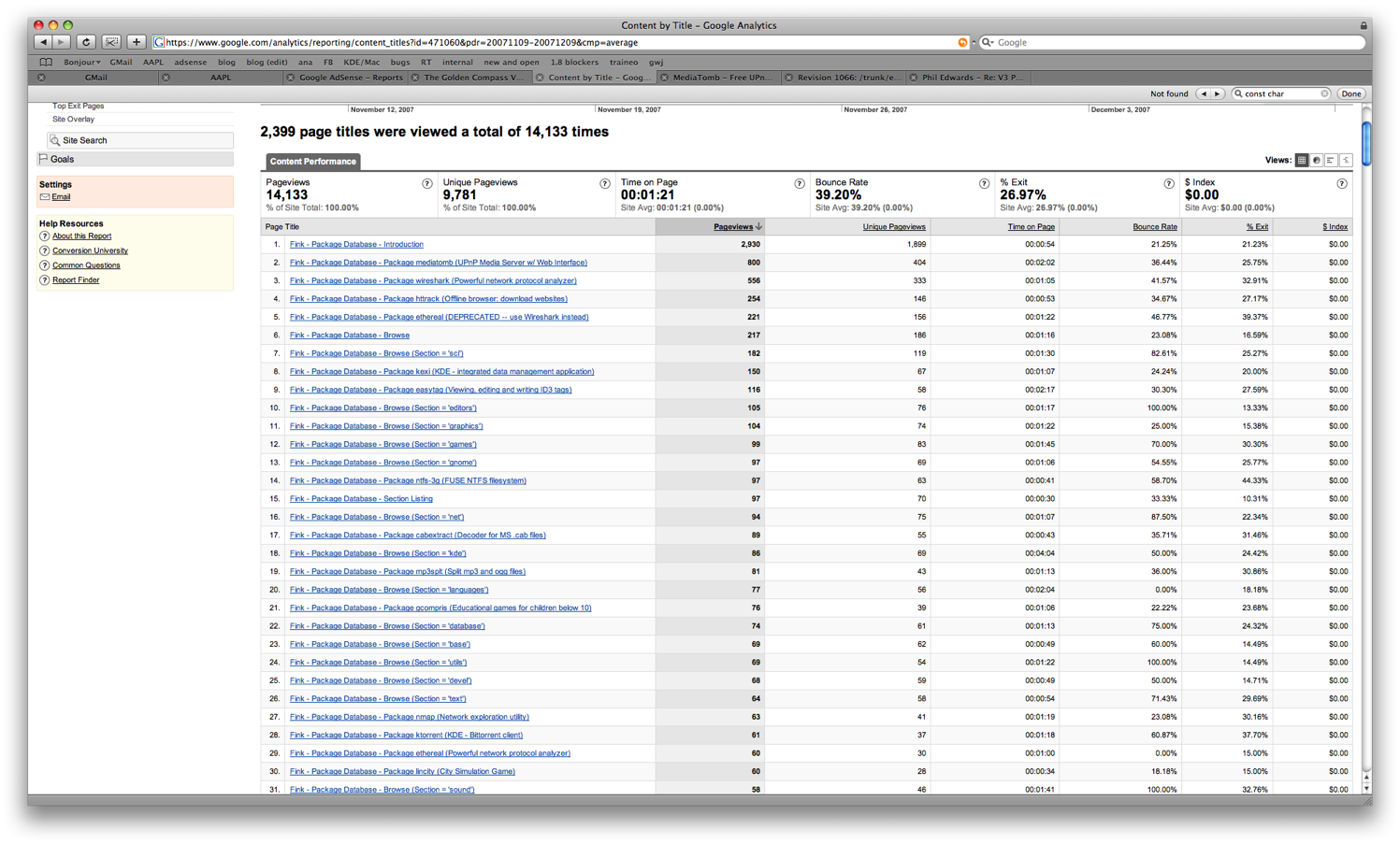Image resolution: width=1400 pixels, height=844 pixels.
Task: Sort by the Unique Pageviews column header
Action: point(894,227)
